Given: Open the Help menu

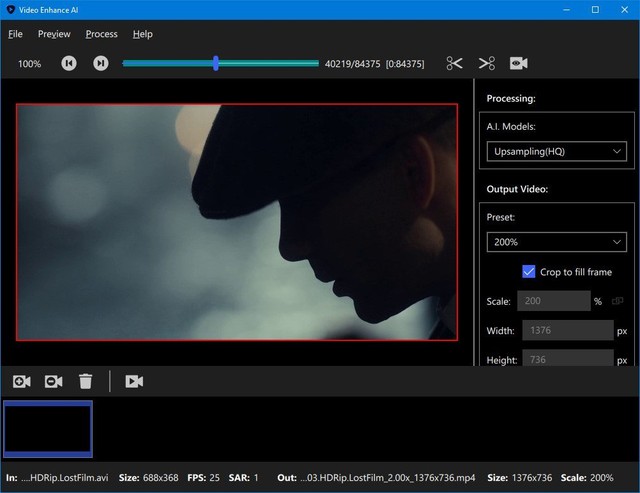Looking at the screenshot, I should (143, 34).
